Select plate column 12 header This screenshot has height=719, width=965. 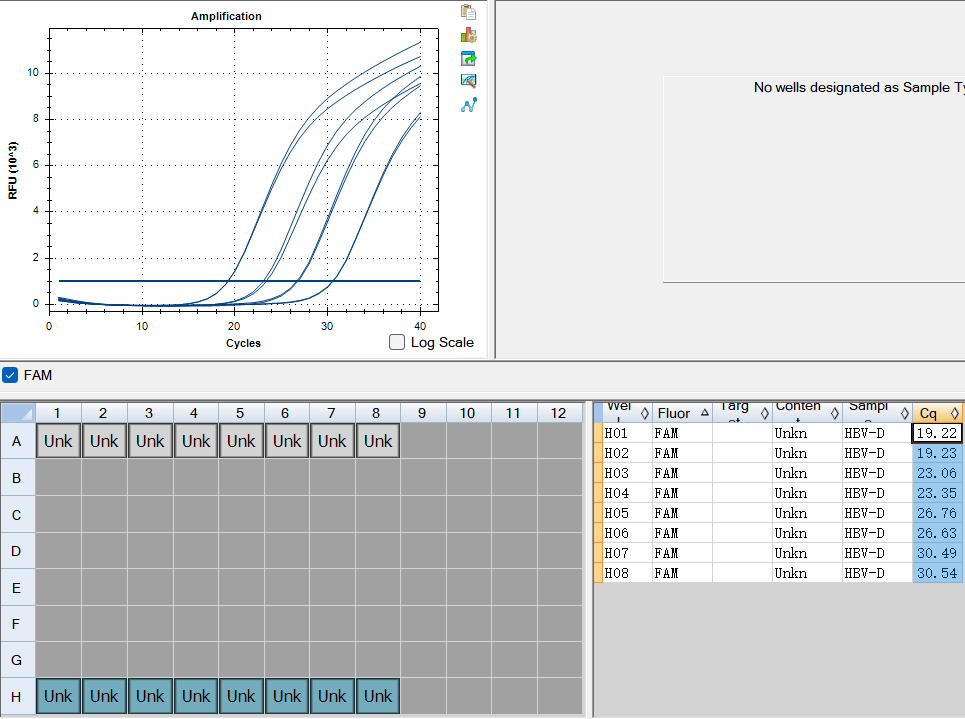[559, 412]
